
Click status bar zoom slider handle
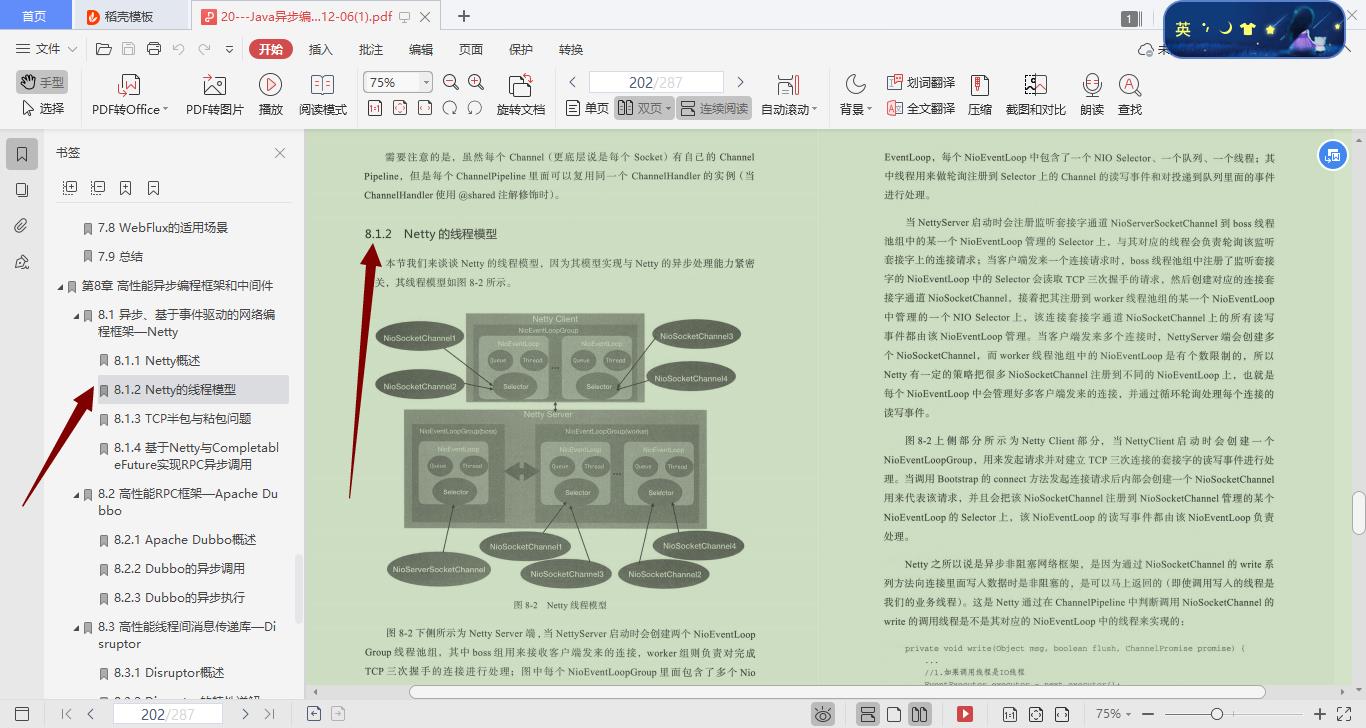[1216, 714]
